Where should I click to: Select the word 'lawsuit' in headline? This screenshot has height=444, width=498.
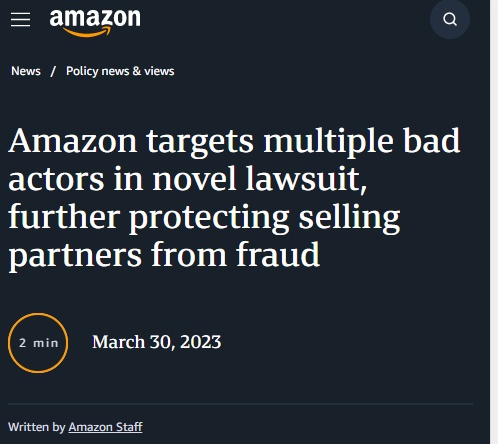coord(306,179)
